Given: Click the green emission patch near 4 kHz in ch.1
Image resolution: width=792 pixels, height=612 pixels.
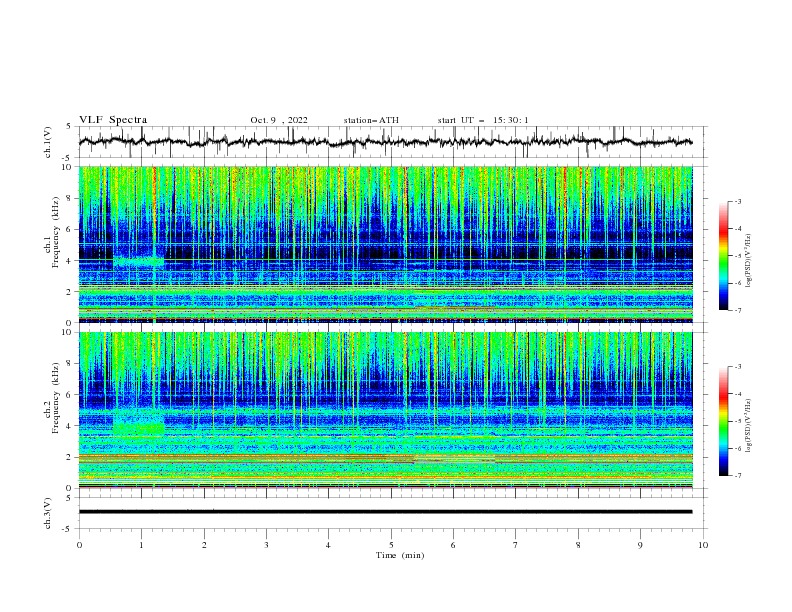Looking at the screenshot, I should (138, 262).
